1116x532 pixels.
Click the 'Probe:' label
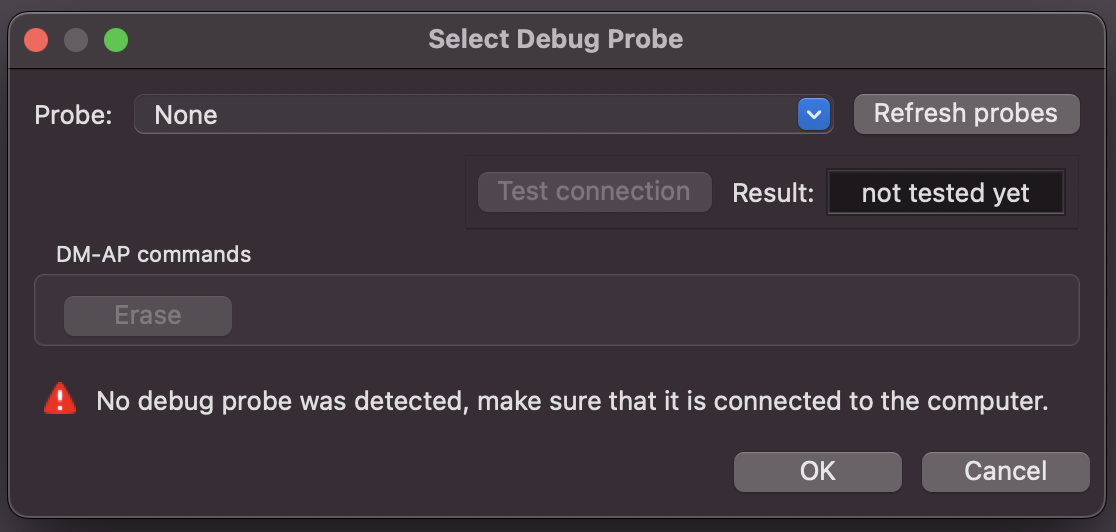coord(74,115)
